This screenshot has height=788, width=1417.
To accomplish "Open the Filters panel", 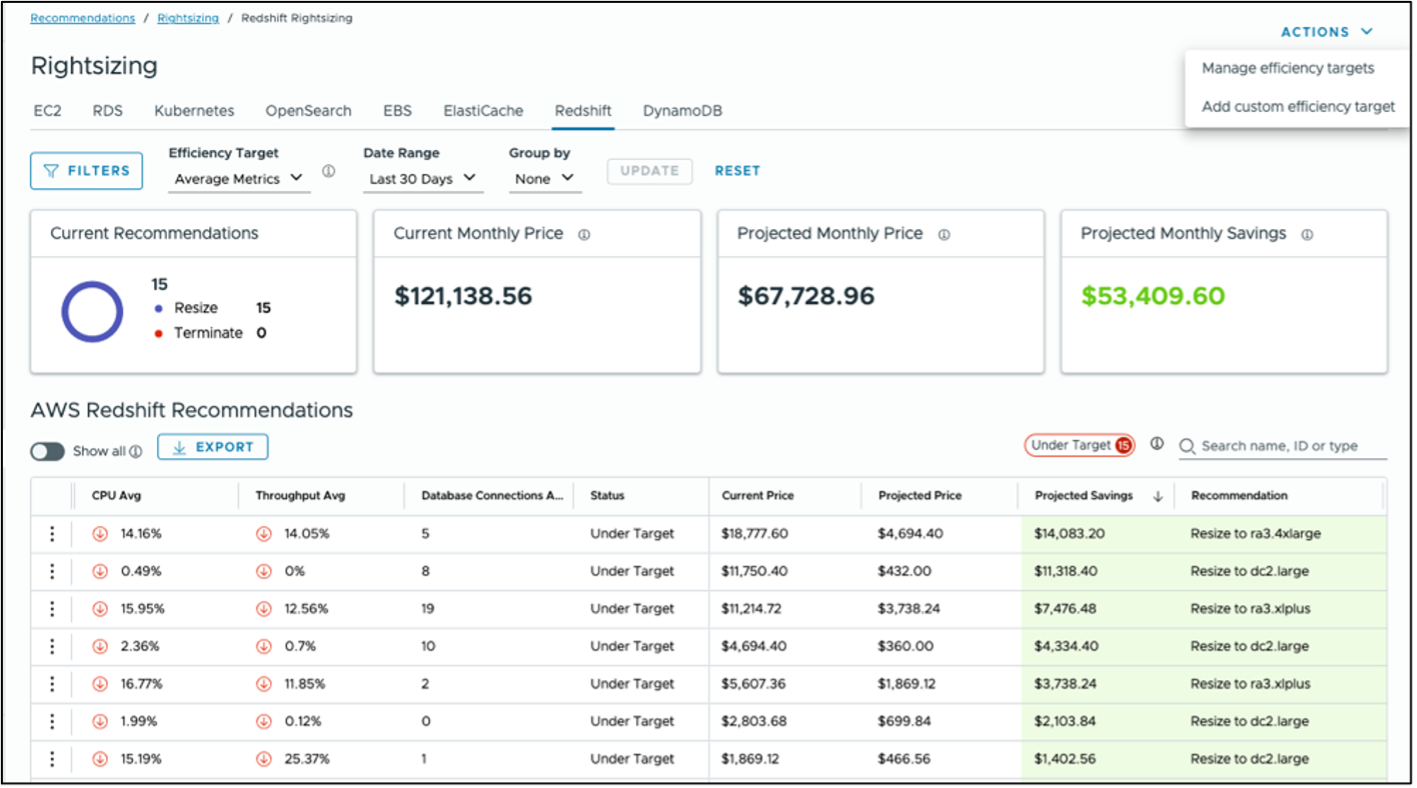I will [87, 171].
